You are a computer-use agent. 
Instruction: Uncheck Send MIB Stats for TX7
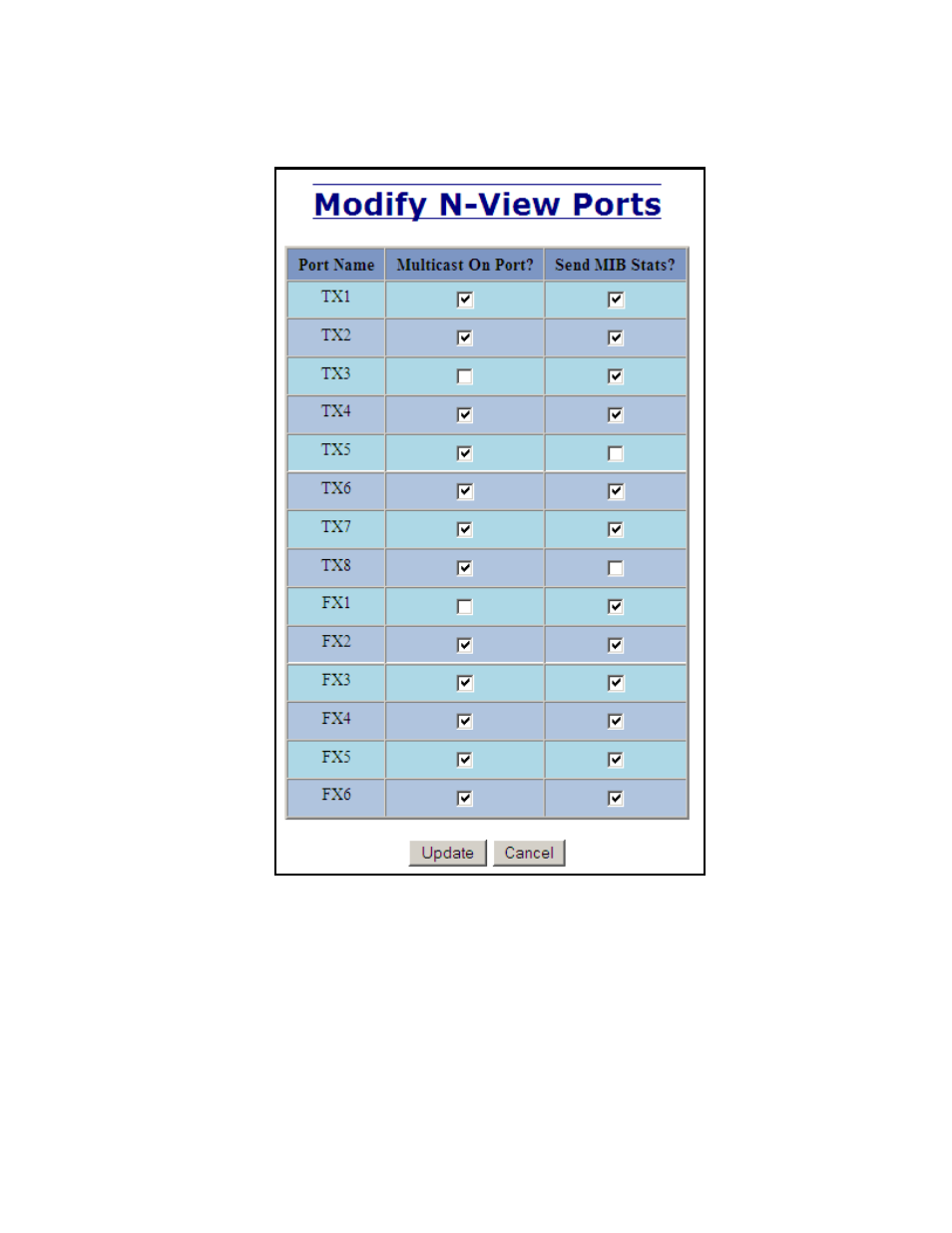point(616,529)
